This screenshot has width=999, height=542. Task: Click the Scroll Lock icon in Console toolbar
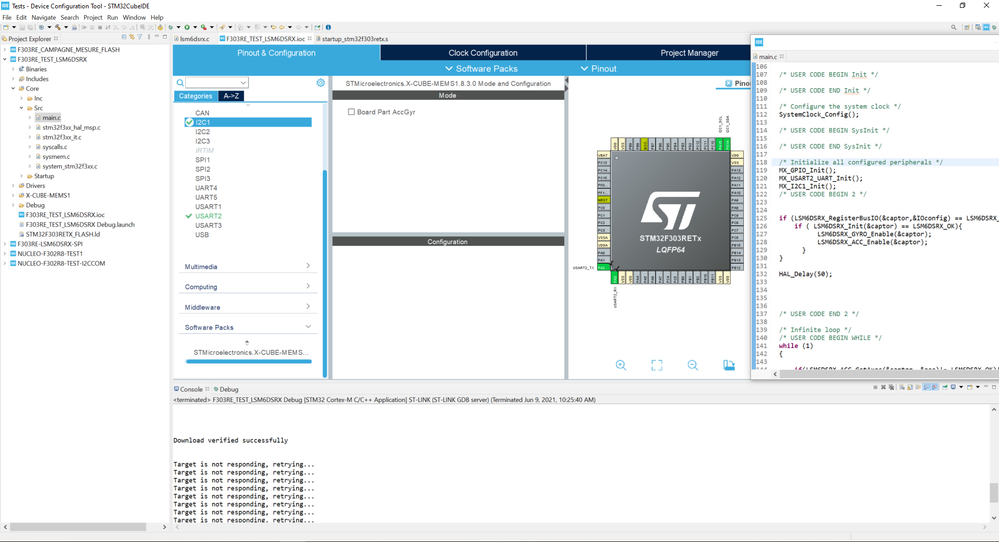click(x=910, y=387)
